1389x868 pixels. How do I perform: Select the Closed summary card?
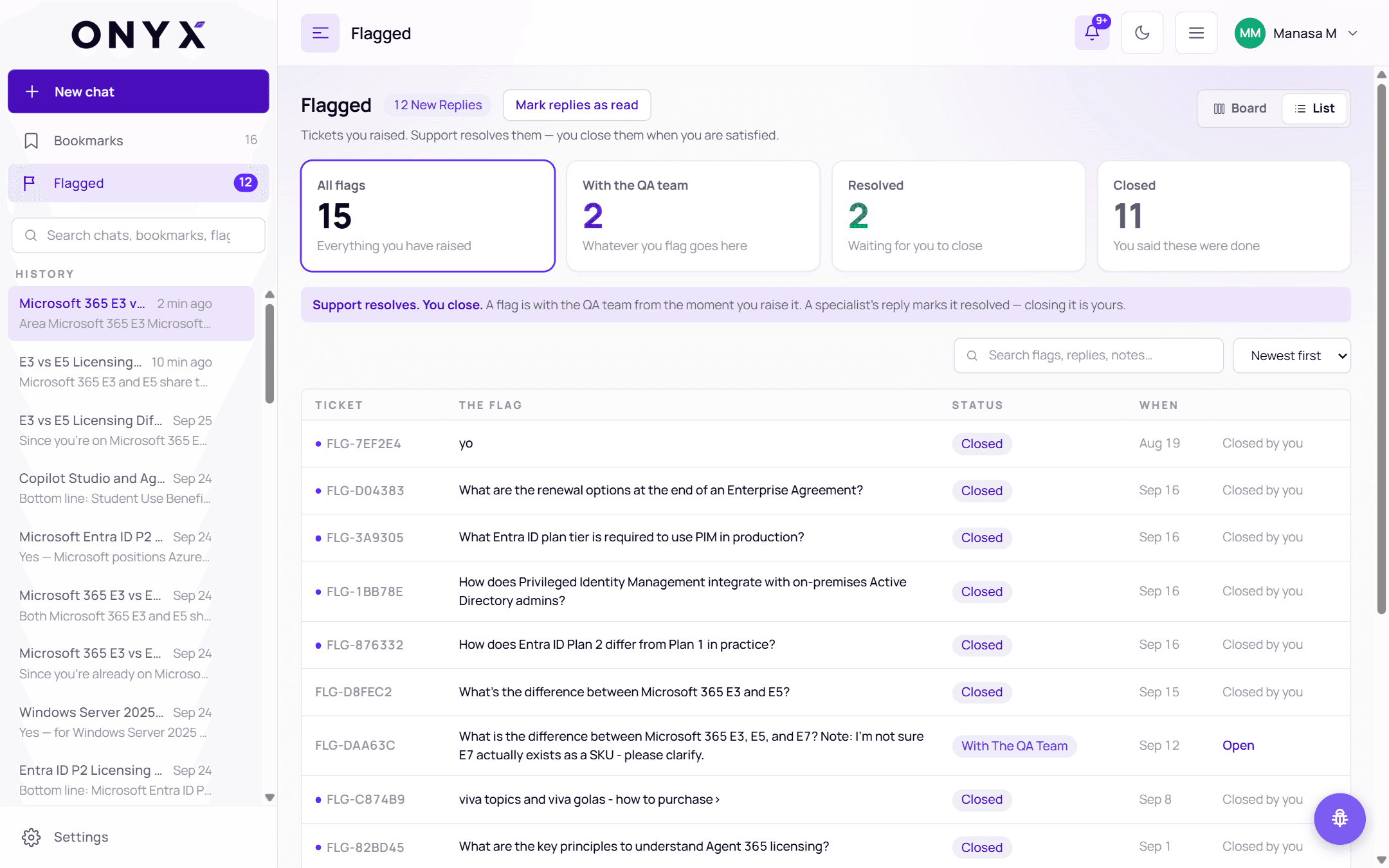click(1224, 216)
